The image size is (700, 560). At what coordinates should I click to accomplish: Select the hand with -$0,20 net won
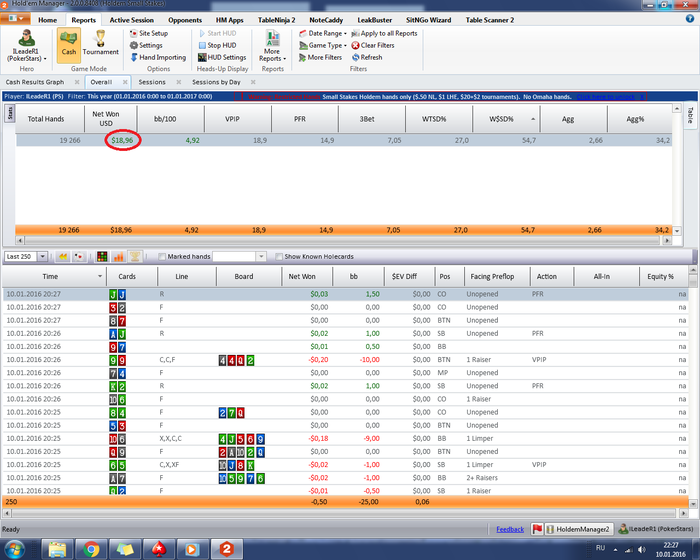point(346,360)
